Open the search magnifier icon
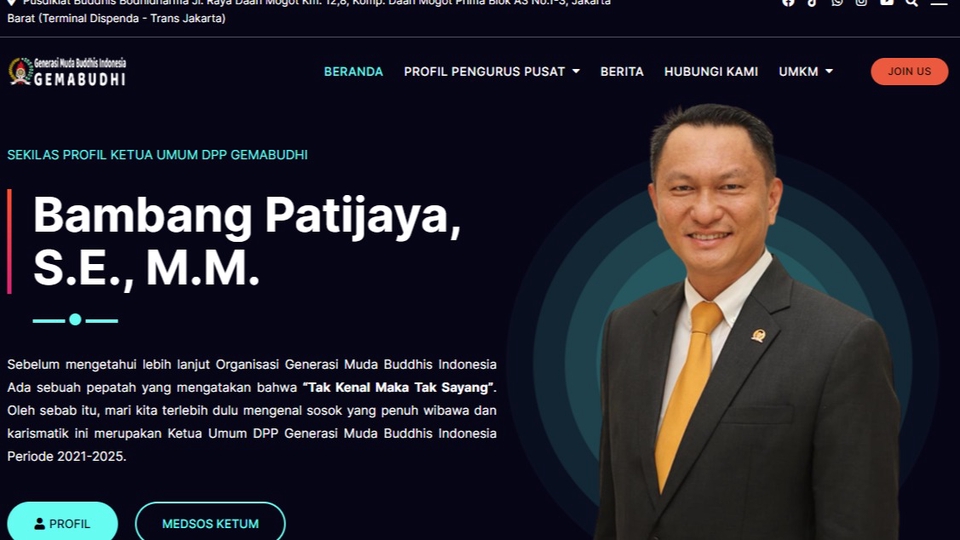Screen dimensions: 960x540 click(912, 2)
